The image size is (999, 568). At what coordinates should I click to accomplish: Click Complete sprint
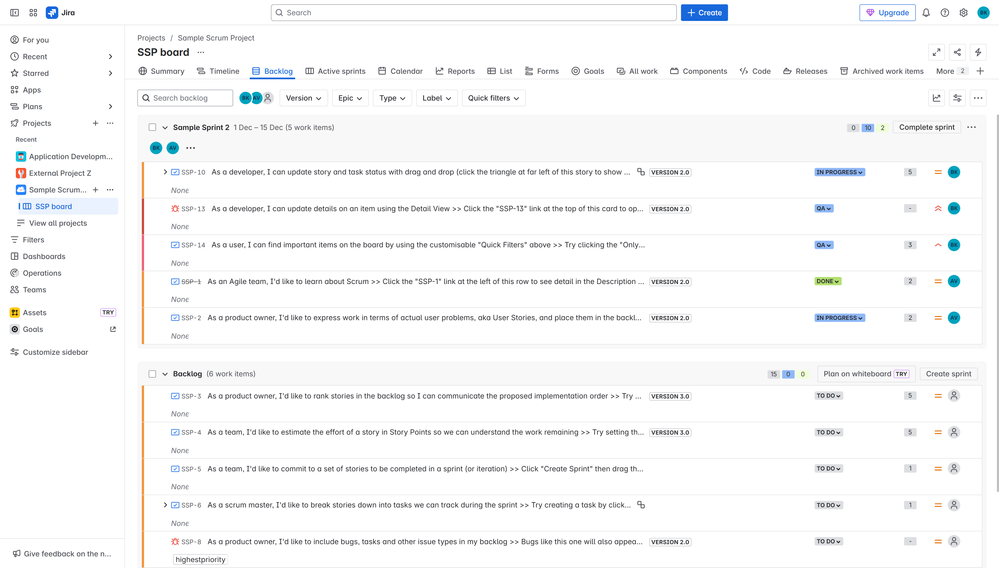(926, 127)
